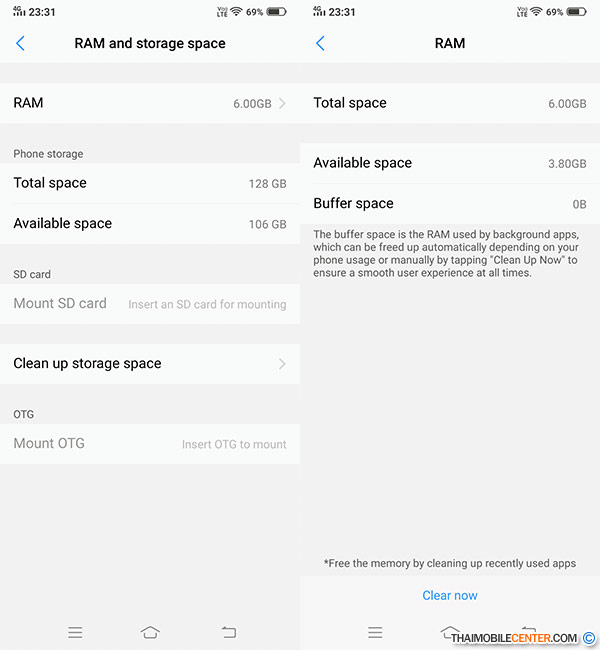The height and width of the screenshot is (650, 600).
Task: Tap the back navigation icon on left phone
Action: (x=228, y=632)
